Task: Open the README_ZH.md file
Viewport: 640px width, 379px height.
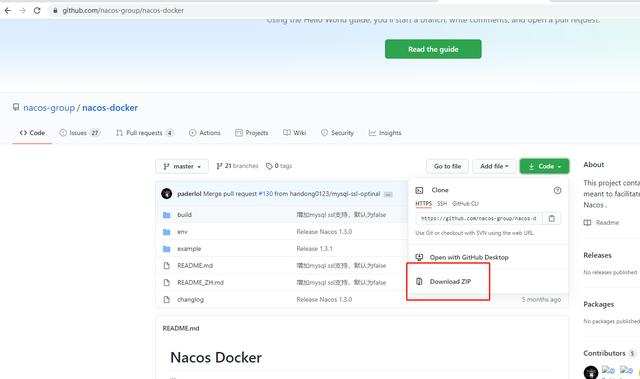Action: [x=200, y=282]
